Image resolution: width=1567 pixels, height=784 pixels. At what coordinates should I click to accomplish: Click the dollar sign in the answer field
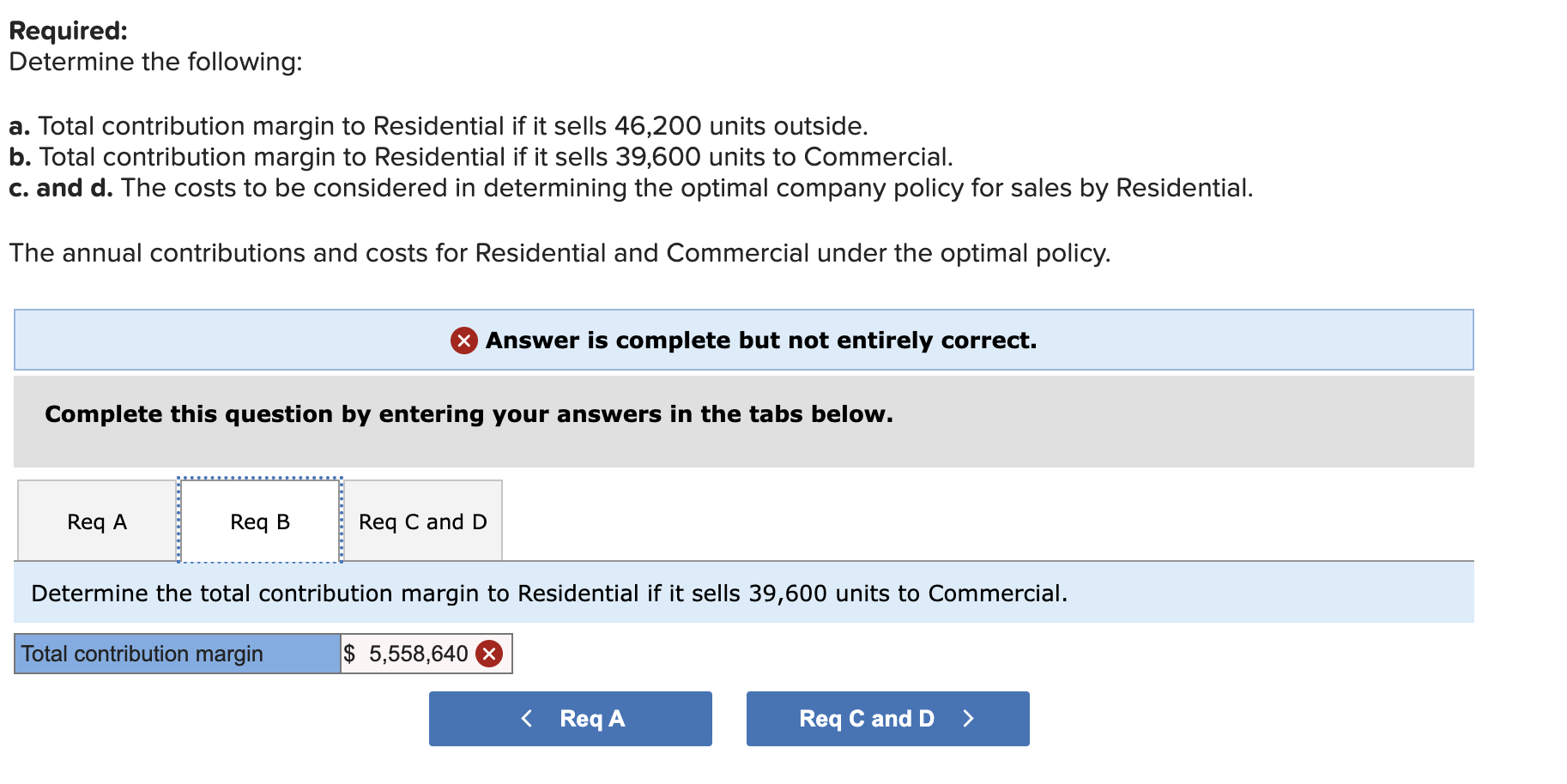351,653
